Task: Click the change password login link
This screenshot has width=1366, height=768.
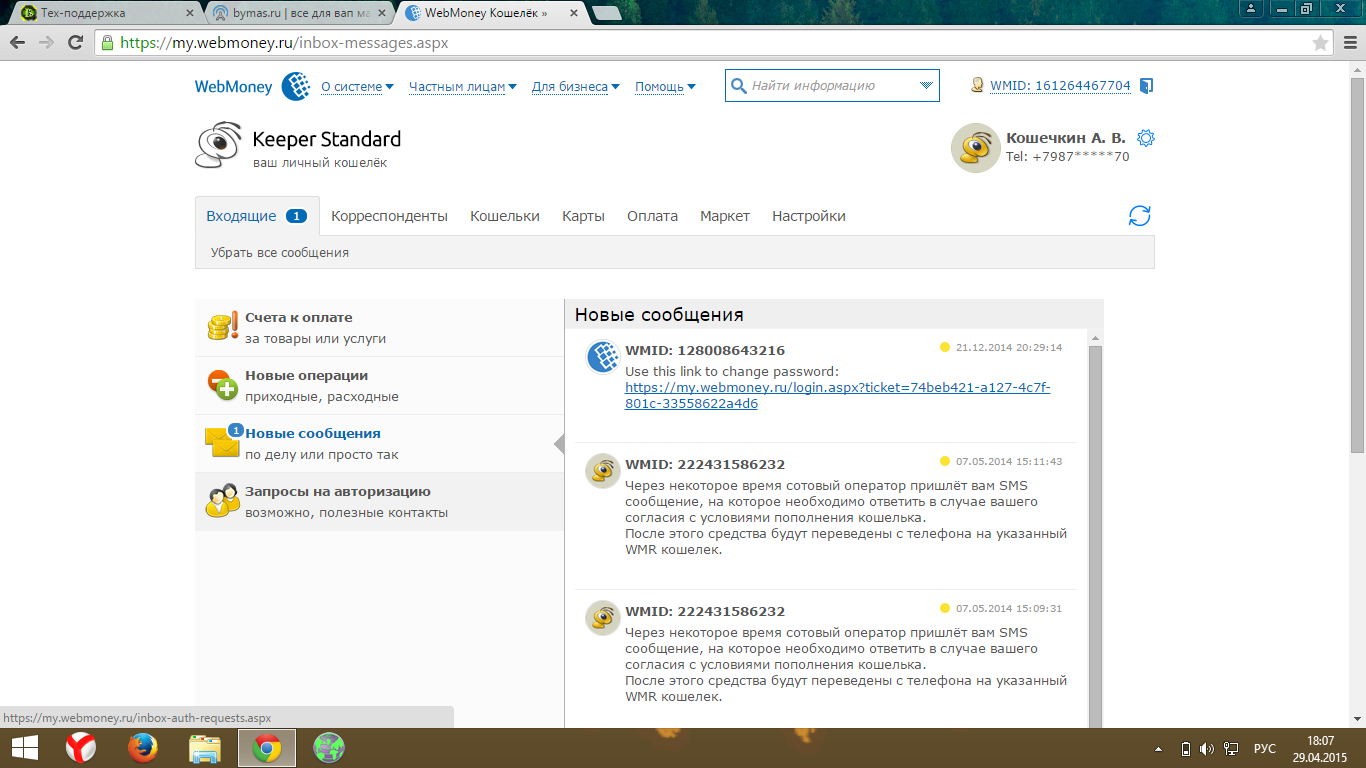Action: coord(837,396)
